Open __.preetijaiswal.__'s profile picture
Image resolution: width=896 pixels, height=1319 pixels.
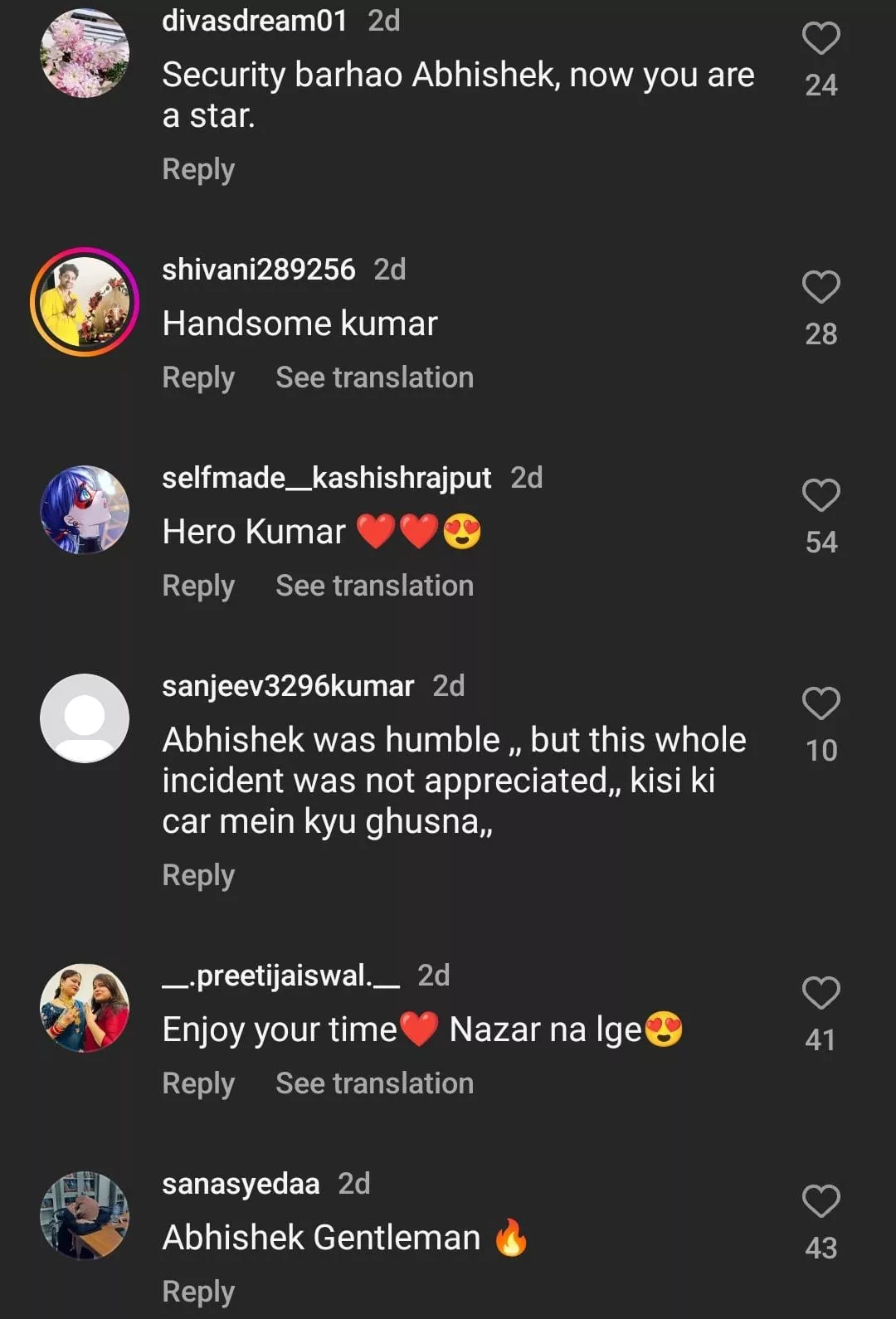(85, 1008)
